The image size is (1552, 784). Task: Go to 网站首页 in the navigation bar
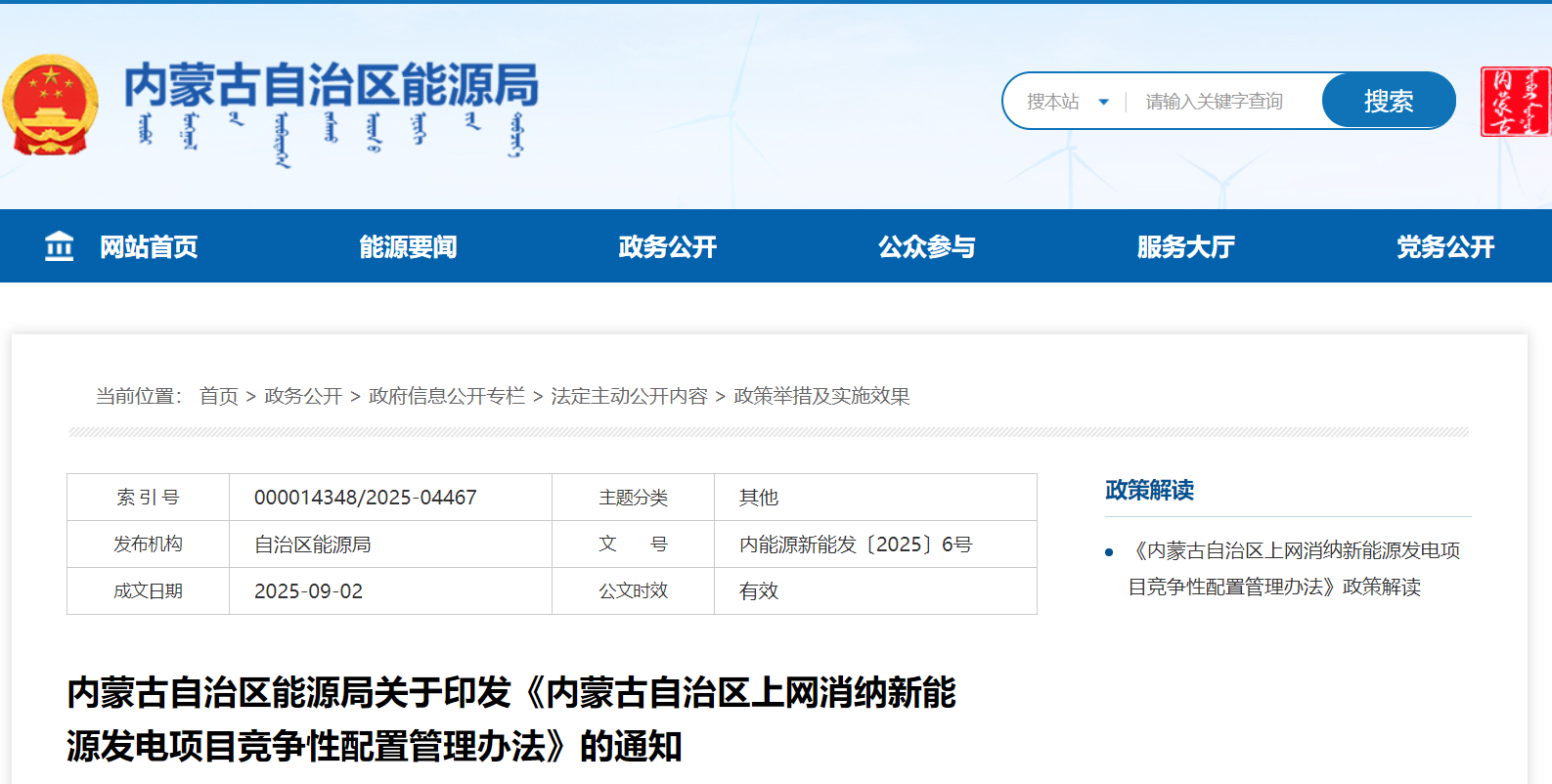[149, 246]
